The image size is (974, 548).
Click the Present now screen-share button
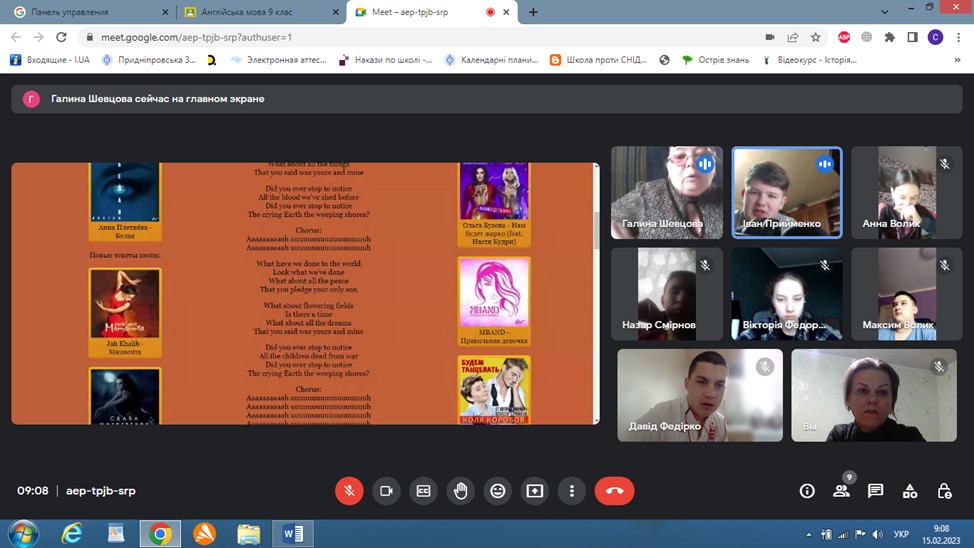(535, 491)
